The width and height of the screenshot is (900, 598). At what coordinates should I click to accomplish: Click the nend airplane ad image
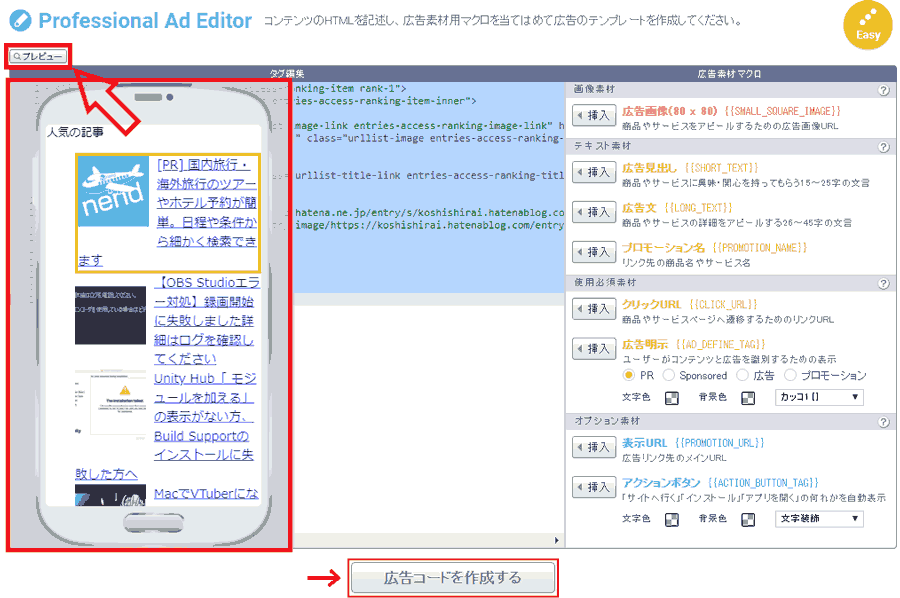pos(113,191)
